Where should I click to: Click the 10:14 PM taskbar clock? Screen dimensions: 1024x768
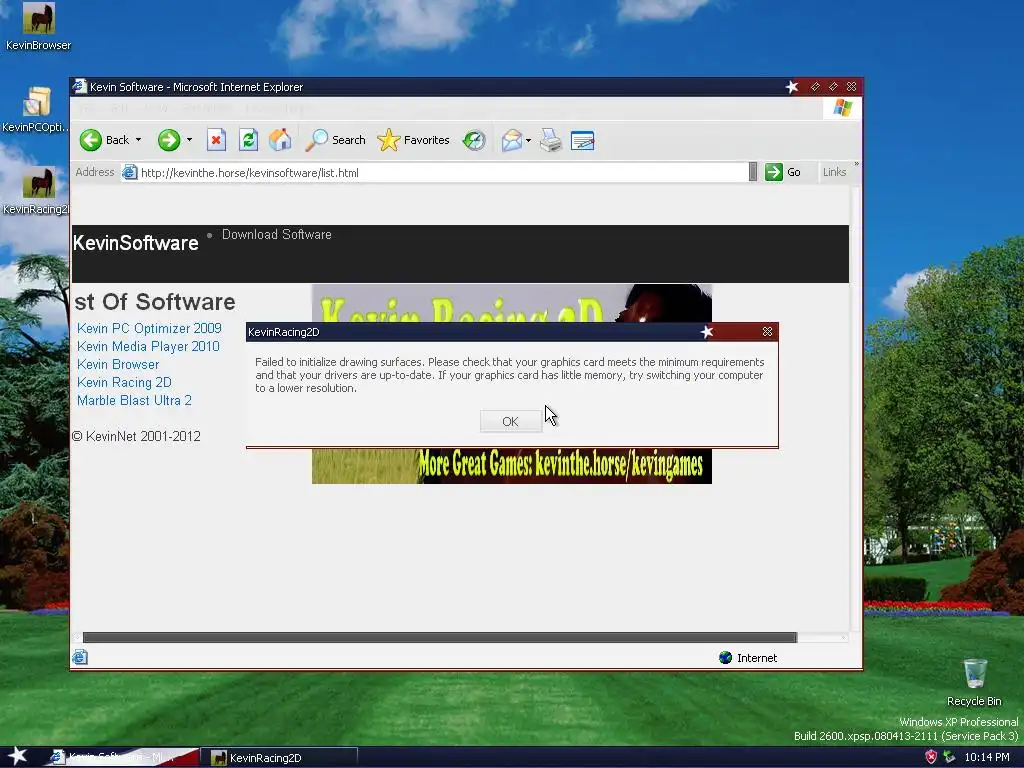987,758
